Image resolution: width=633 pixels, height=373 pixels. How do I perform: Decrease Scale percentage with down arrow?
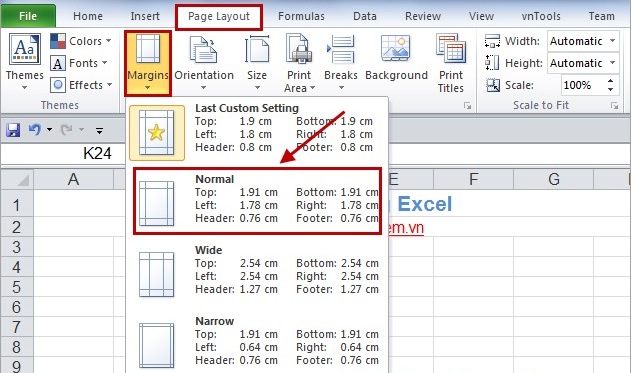click(610, 89)
